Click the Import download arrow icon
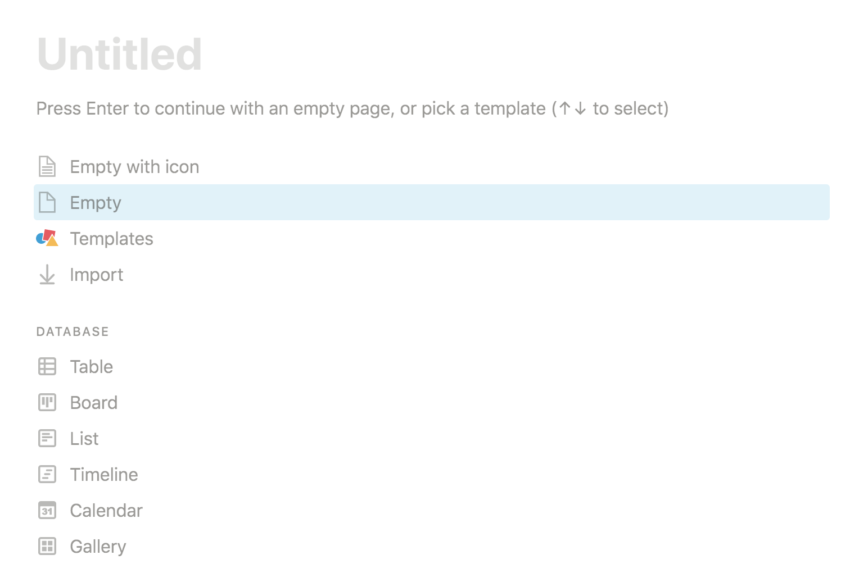This screenshot has width=850, height=582. click(x=46, y=275)
